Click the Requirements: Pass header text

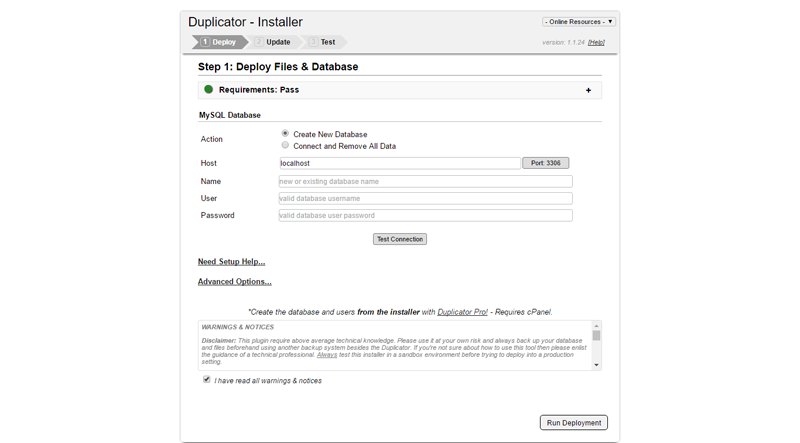click(259, 90)
